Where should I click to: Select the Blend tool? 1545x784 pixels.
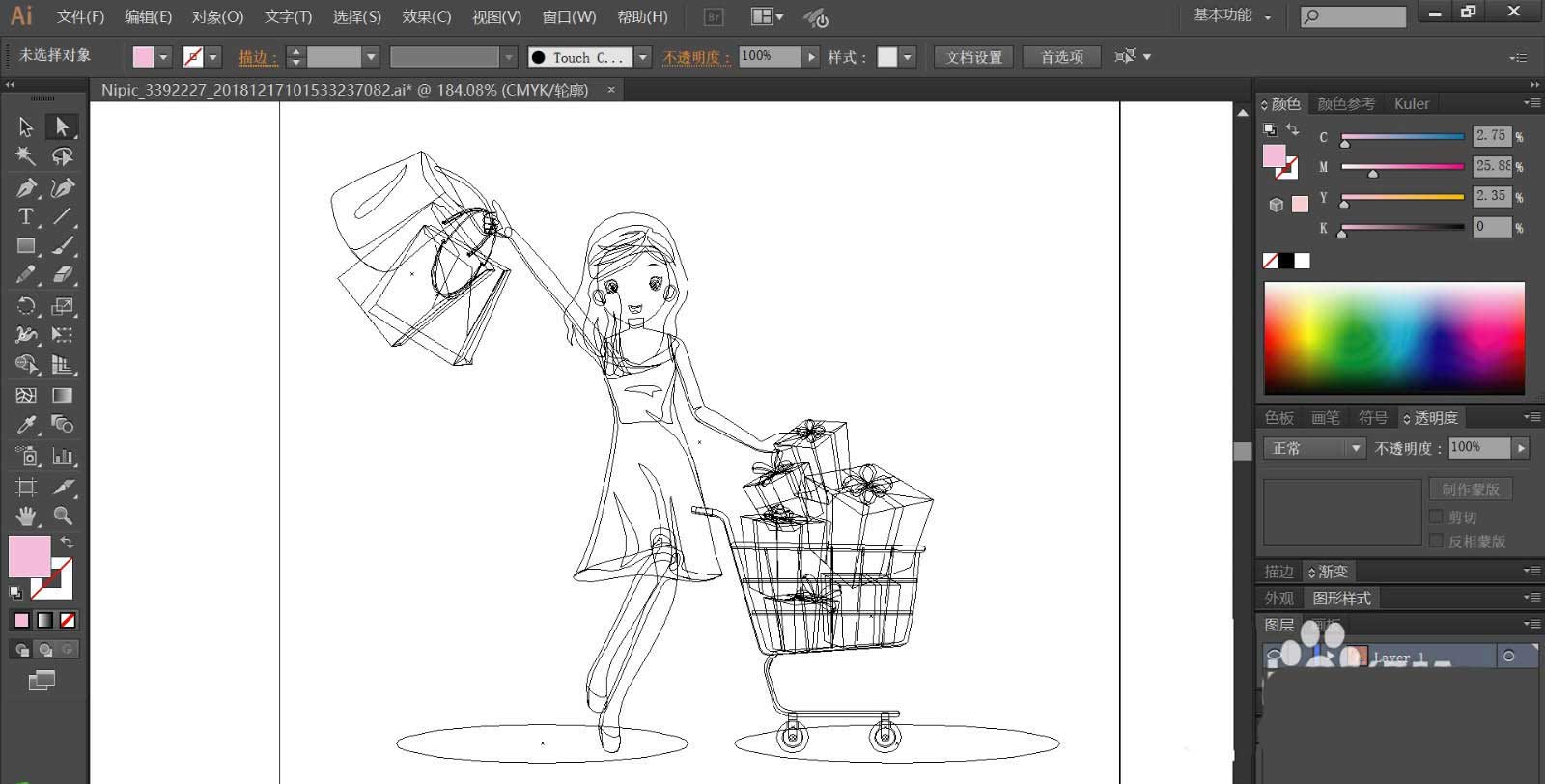point(62,425)
